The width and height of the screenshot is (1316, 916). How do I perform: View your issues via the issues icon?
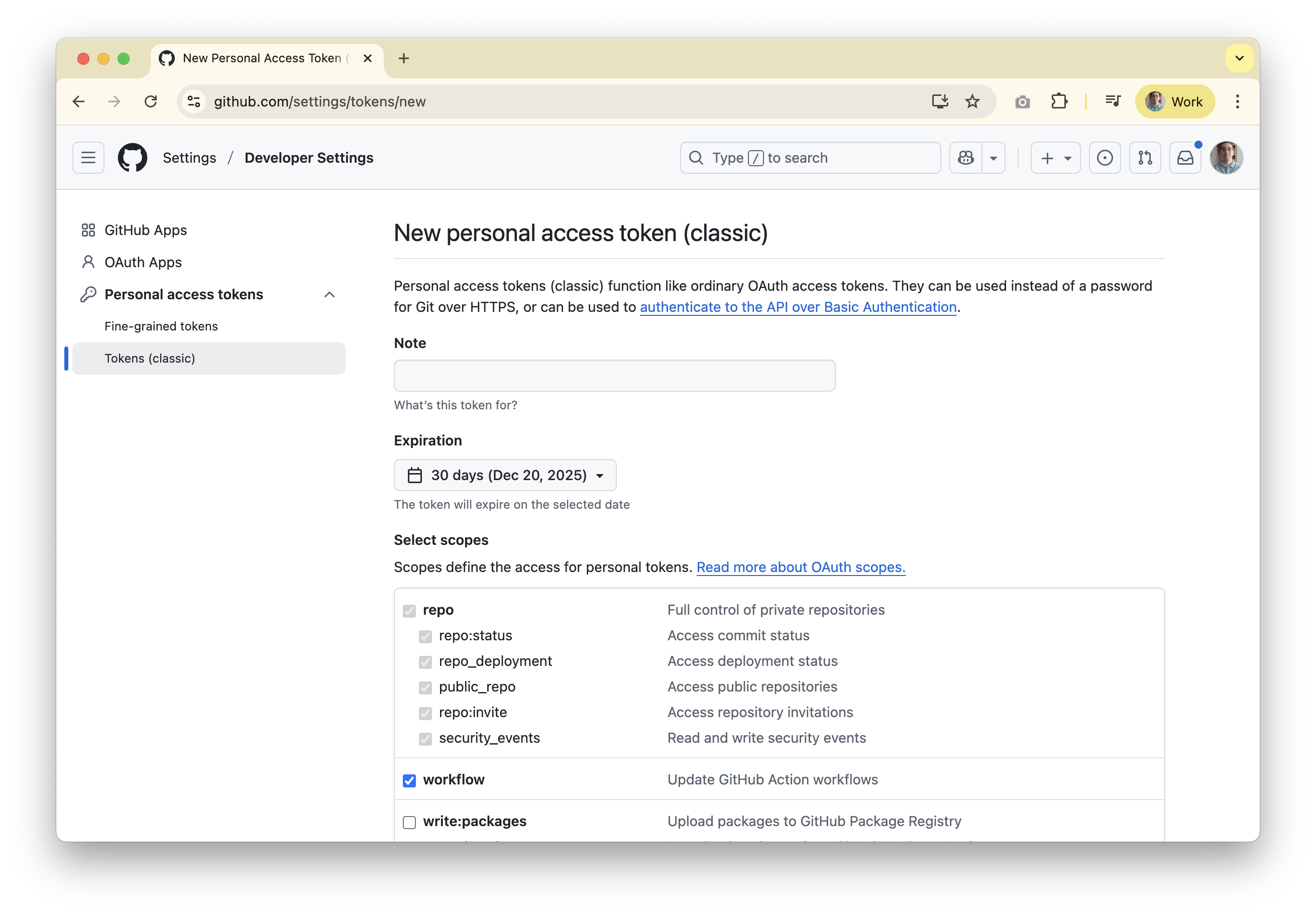coord(1105,158)
